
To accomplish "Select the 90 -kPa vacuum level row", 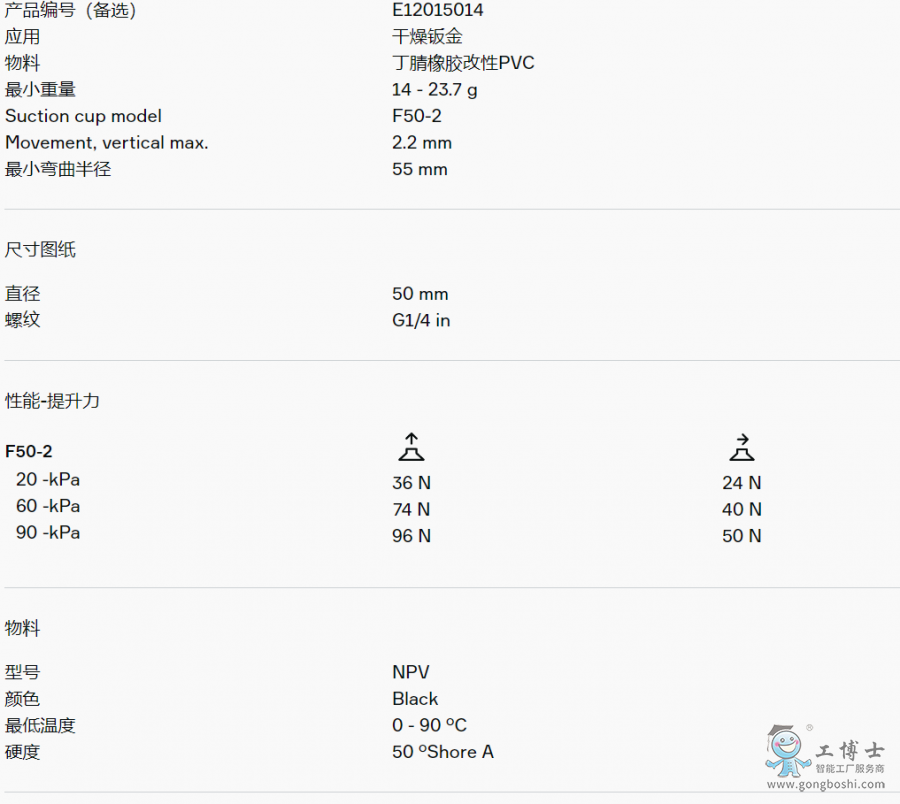I will [x=48, y=533].
